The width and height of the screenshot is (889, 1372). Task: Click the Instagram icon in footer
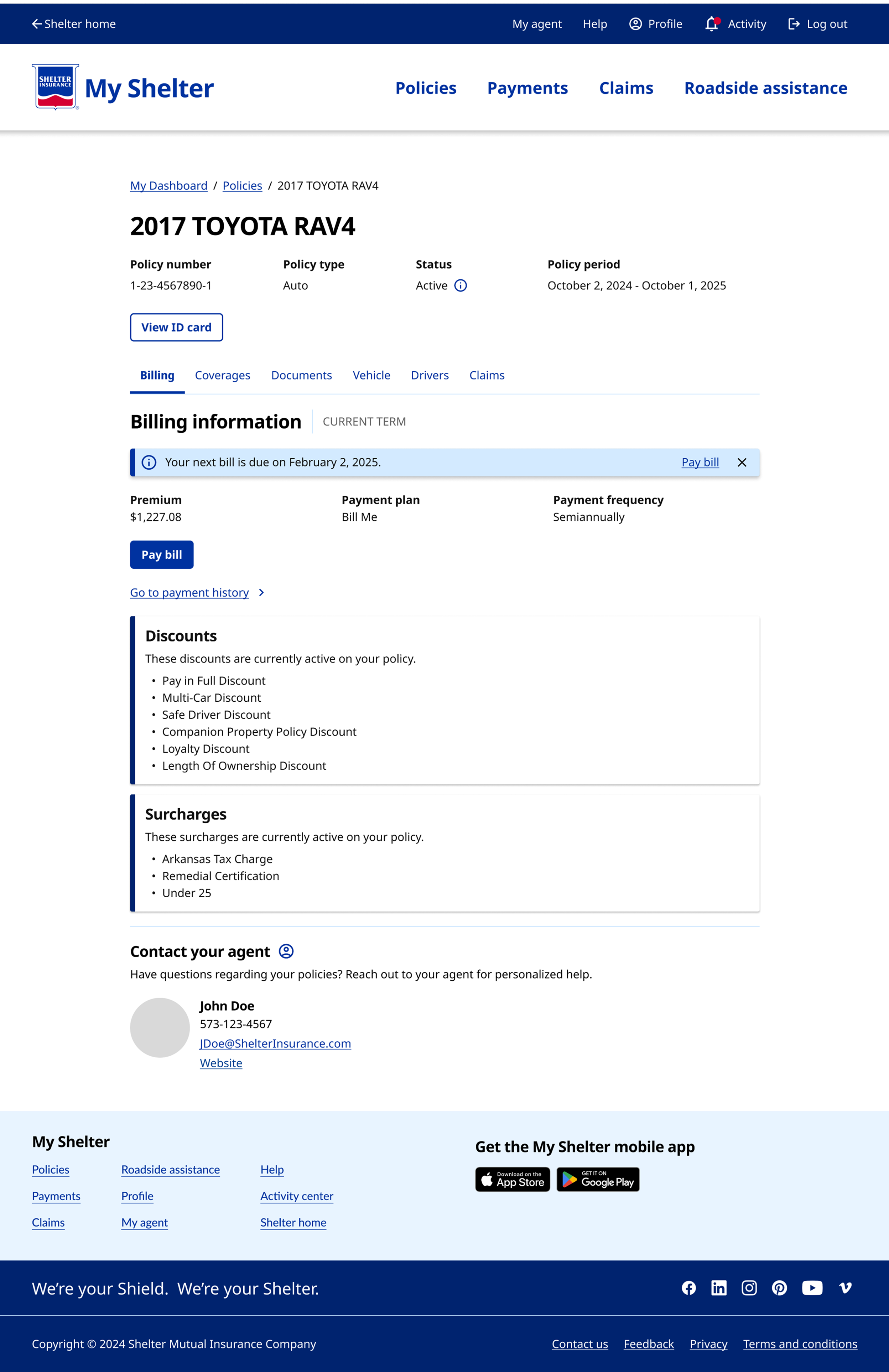coord(749,1288)
